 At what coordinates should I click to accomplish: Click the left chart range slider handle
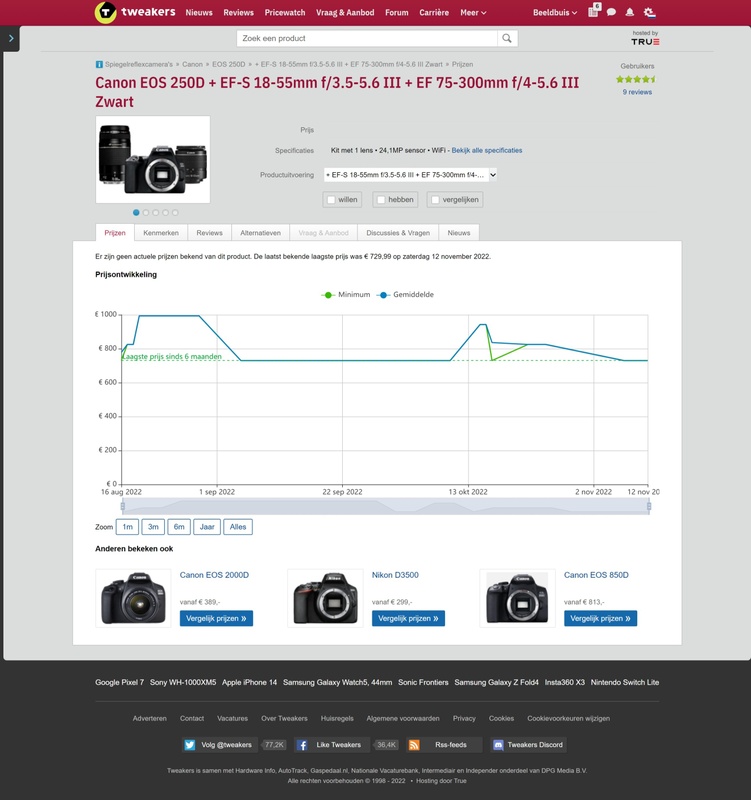(x=123, y=506)
